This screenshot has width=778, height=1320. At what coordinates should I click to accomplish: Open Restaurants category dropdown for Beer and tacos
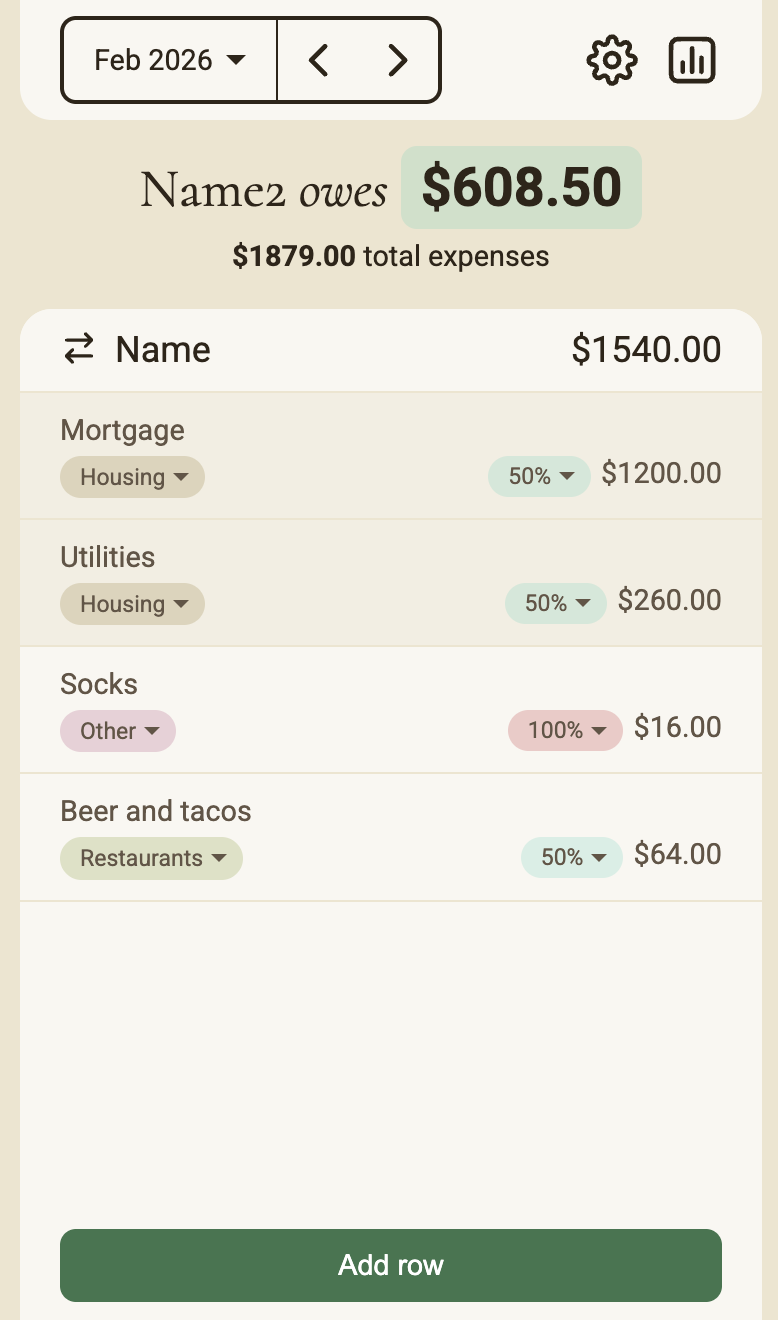point(151,858)
